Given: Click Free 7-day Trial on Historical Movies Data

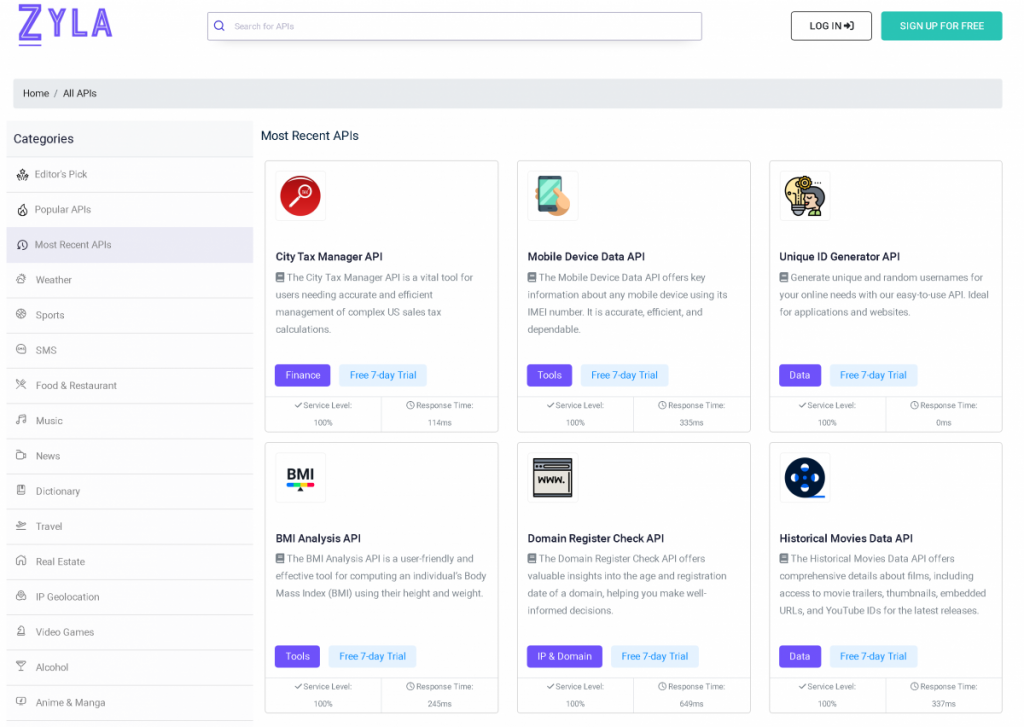Looking at the screenshot, I should 873,656.
